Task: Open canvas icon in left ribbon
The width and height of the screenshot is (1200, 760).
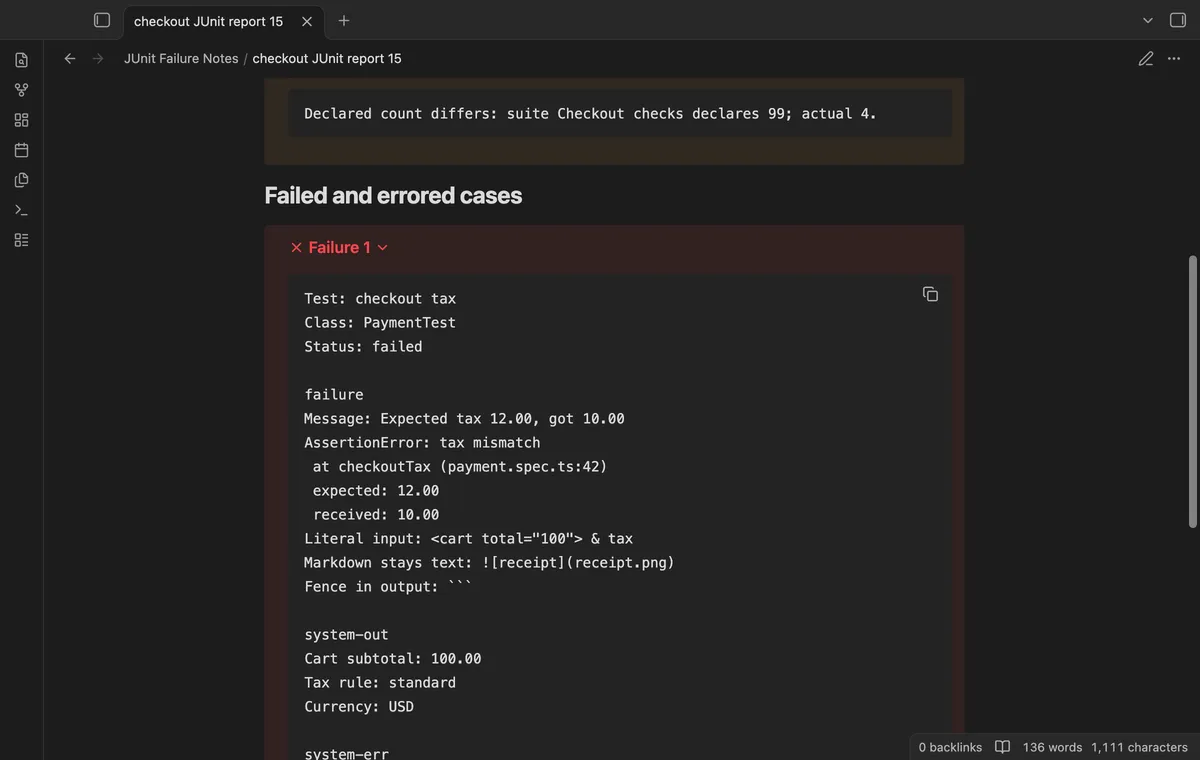Action: pyautogui.click(x=21, y=120)
